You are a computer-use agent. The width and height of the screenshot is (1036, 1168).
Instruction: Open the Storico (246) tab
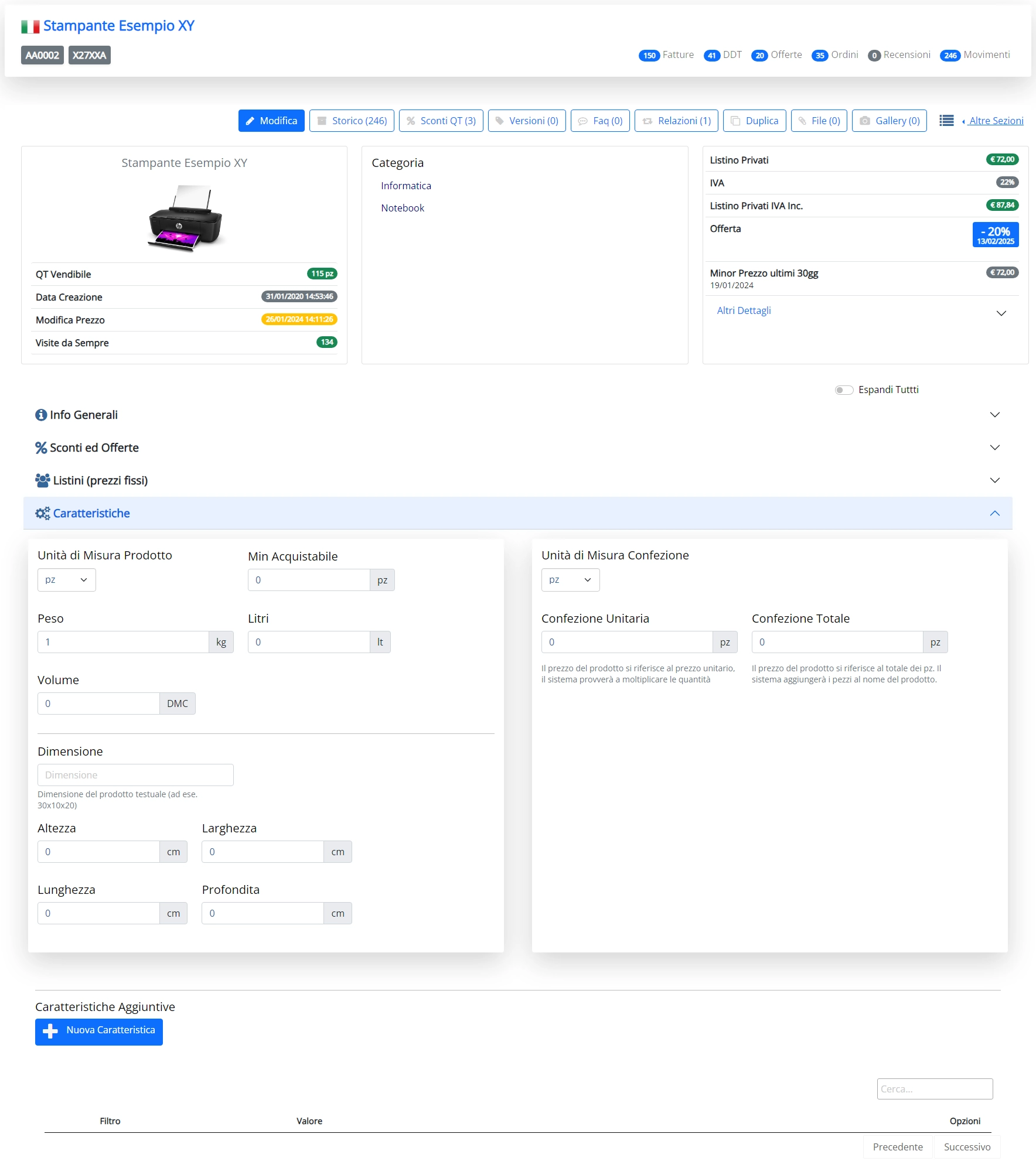pyautogui.click(x=352, y=121)
